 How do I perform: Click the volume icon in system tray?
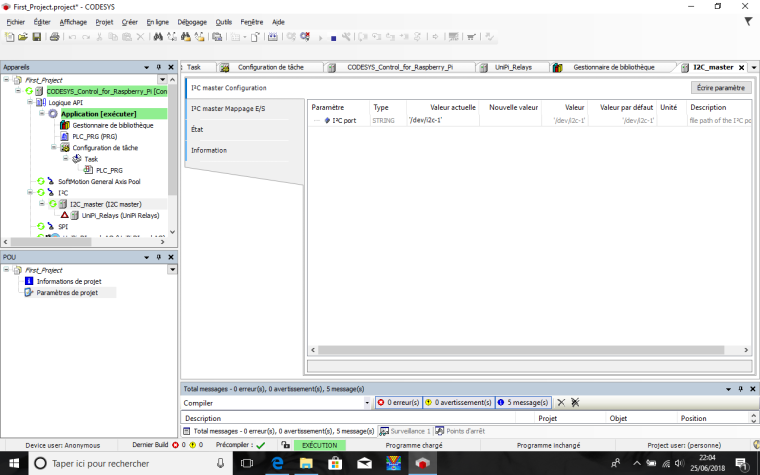point(680,463)
